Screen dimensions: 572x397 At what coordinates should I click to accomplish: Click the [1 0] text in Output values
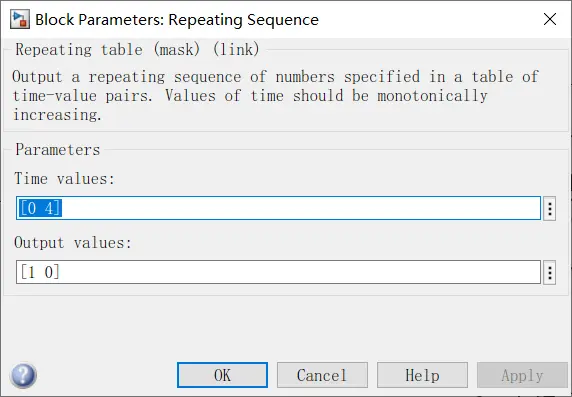pyautogui.click(x=40, y=272)
